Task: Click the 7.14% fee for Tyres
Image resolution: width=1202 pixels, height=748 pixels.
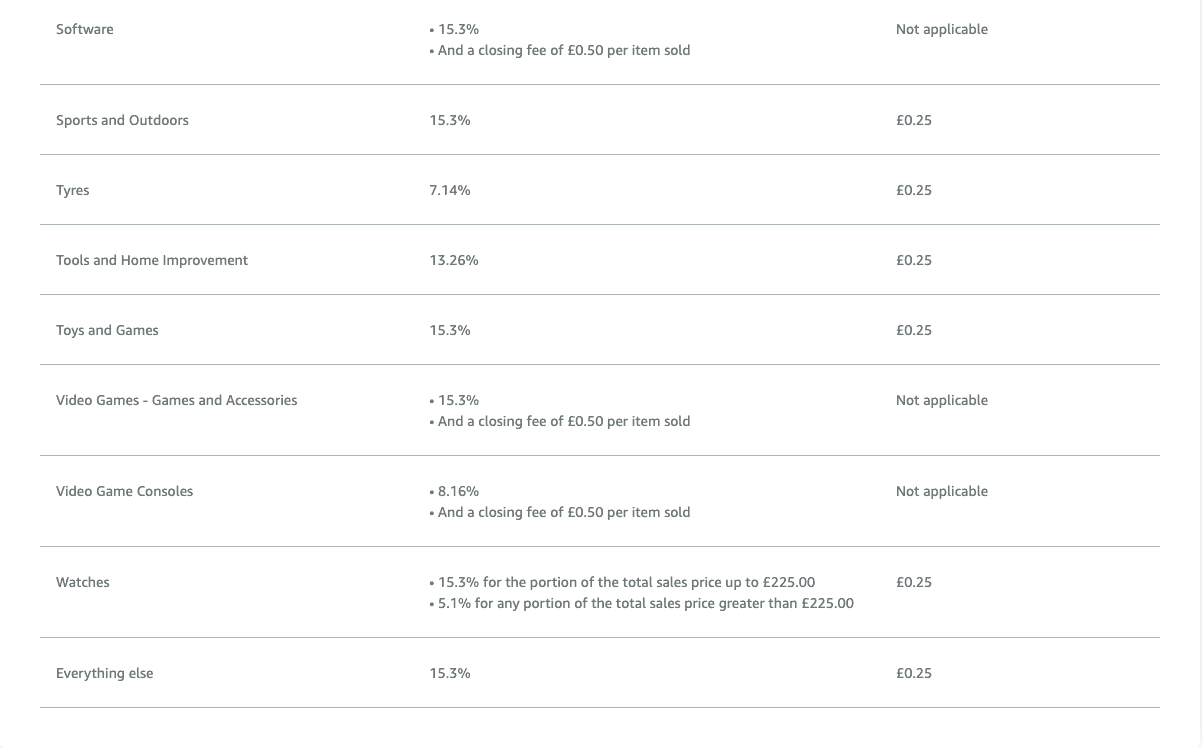Action: point(450,190)
